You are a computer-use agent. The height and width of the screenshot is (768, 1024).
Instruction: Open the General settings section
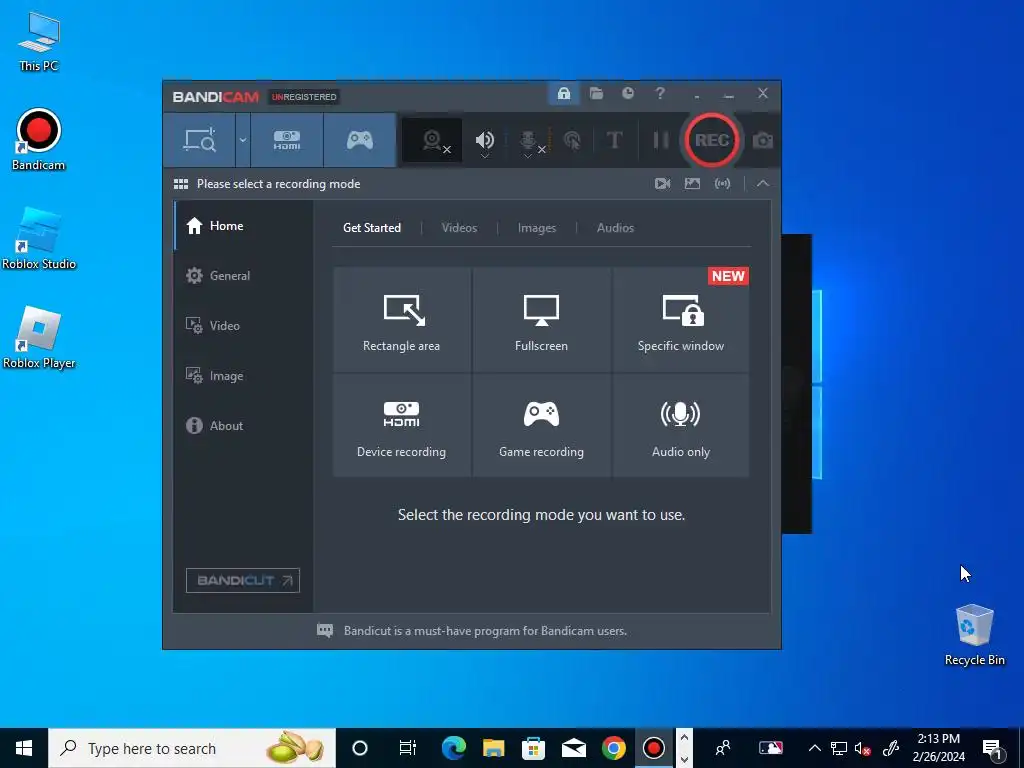[243, 276]
